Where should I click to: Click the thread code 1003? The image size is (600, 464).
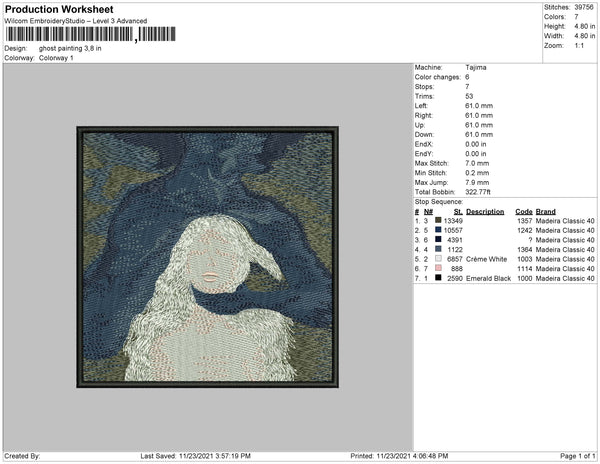coord(525,259)
